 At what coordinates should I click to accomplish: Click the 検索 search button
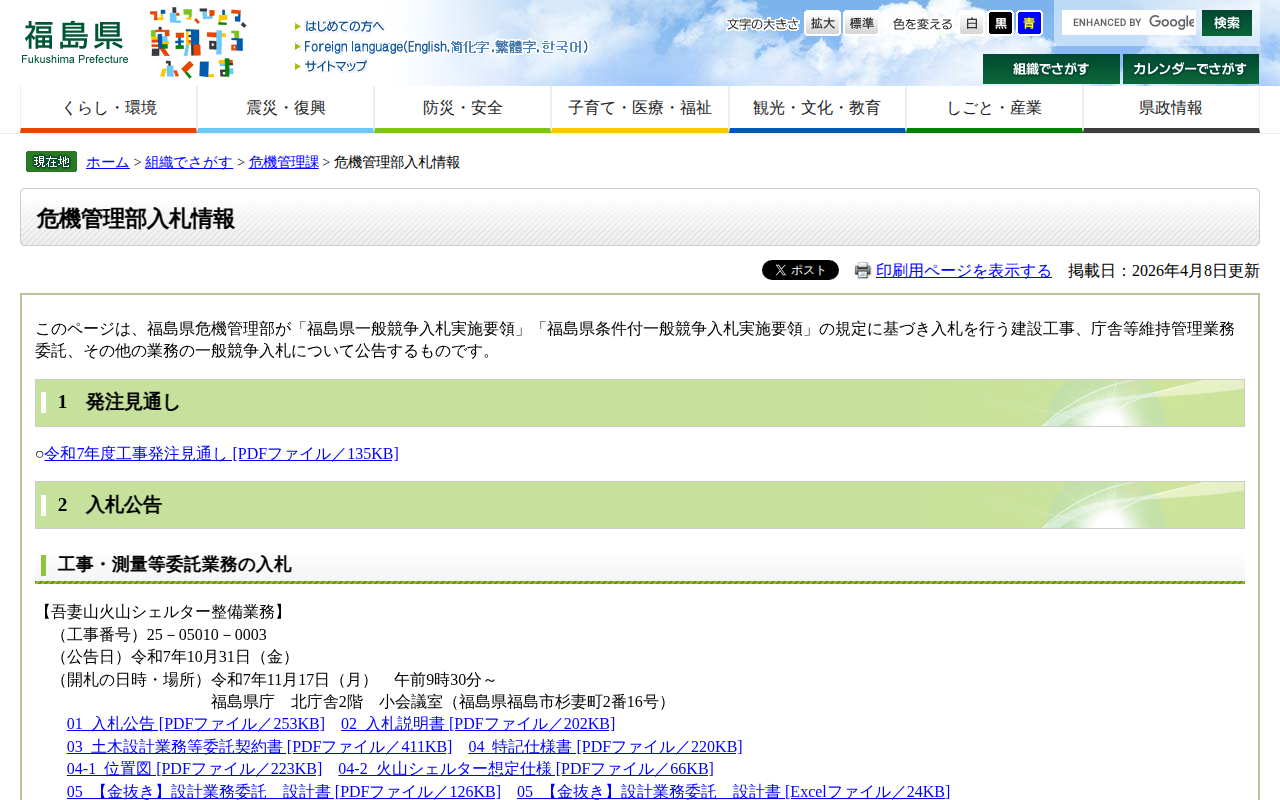1227,23
